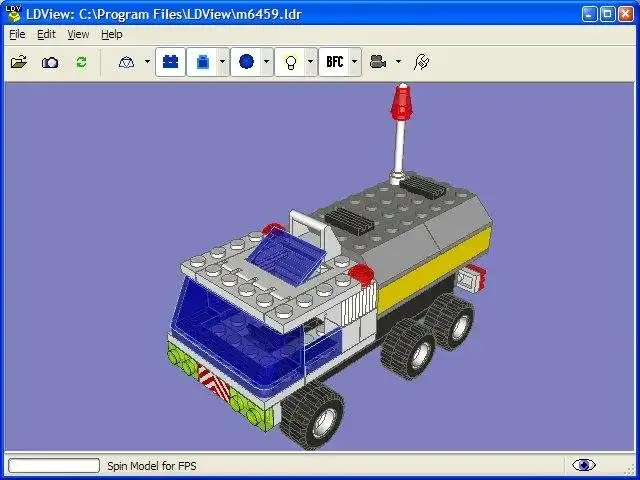Click the eye icon in status bar
The width and height of the screenshot is (640, 480).
point(584,465)
